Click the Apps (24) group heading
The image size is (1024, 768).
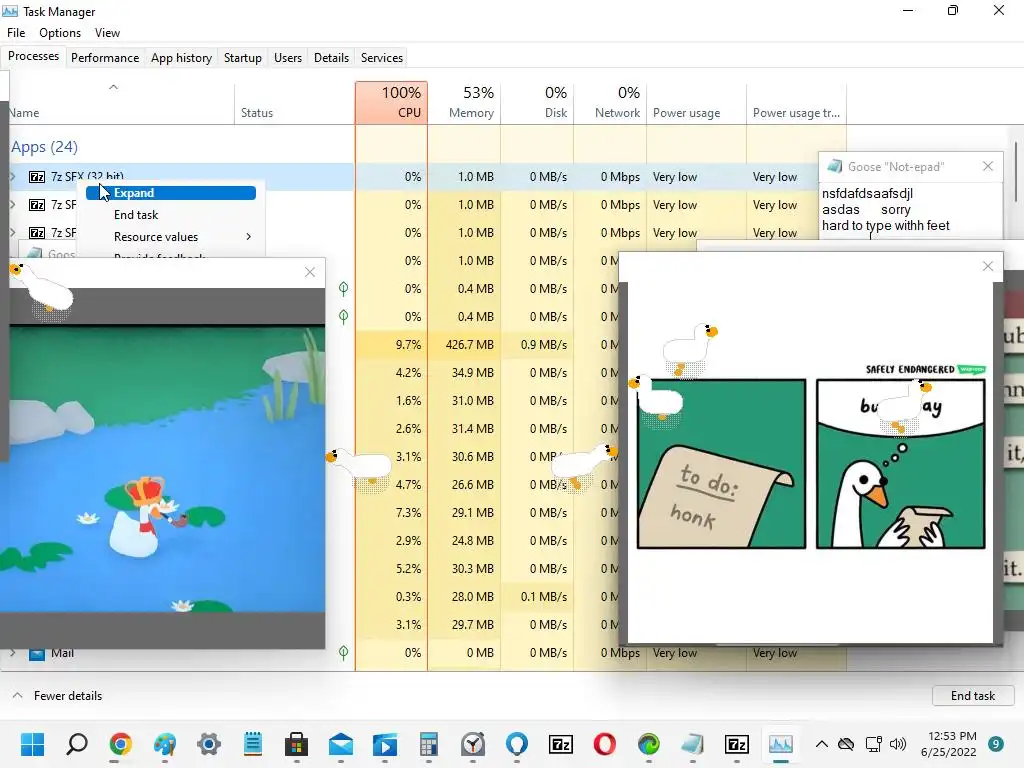point(44,147)
